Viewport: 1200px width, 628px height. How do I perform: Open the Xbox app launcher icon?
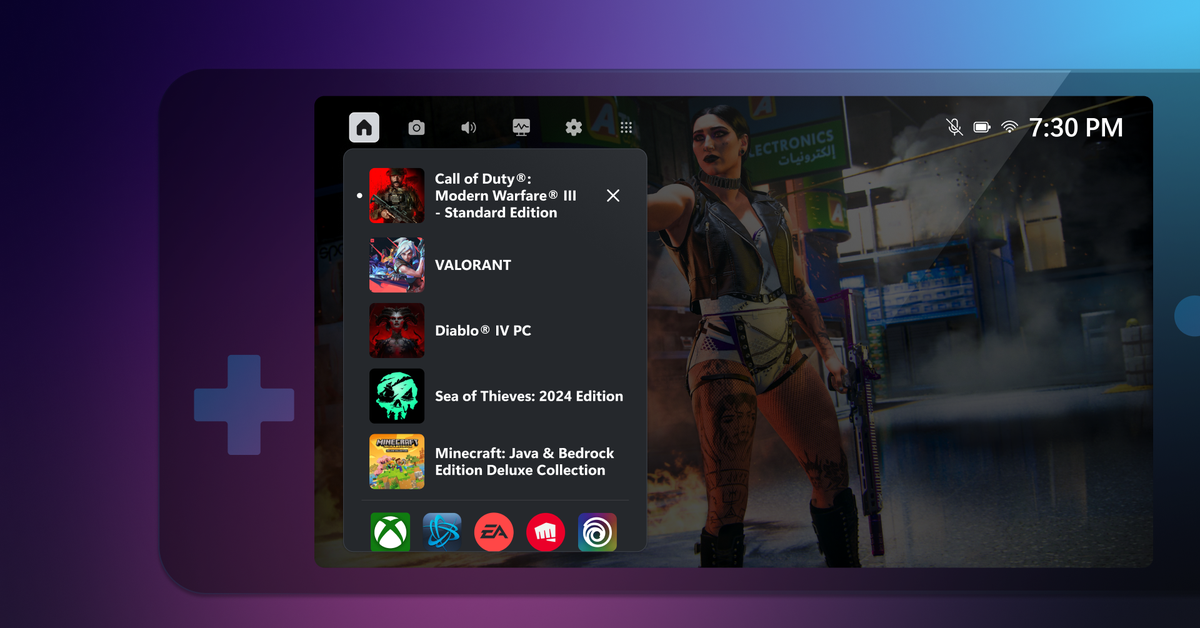click(390, 532)
